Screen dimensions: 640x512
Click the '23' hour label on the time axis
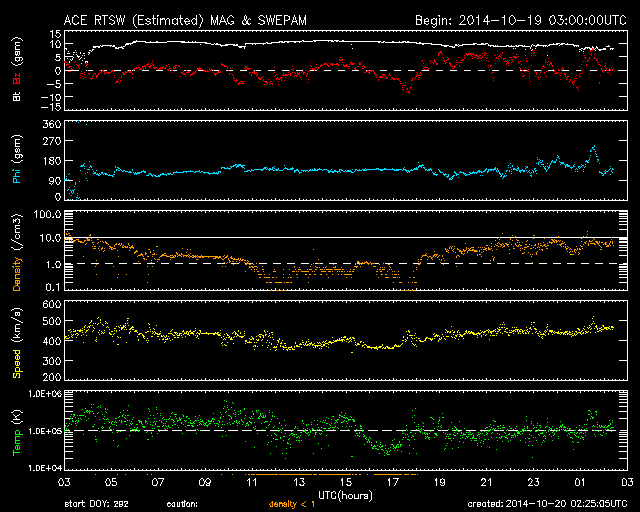(533, 482)
